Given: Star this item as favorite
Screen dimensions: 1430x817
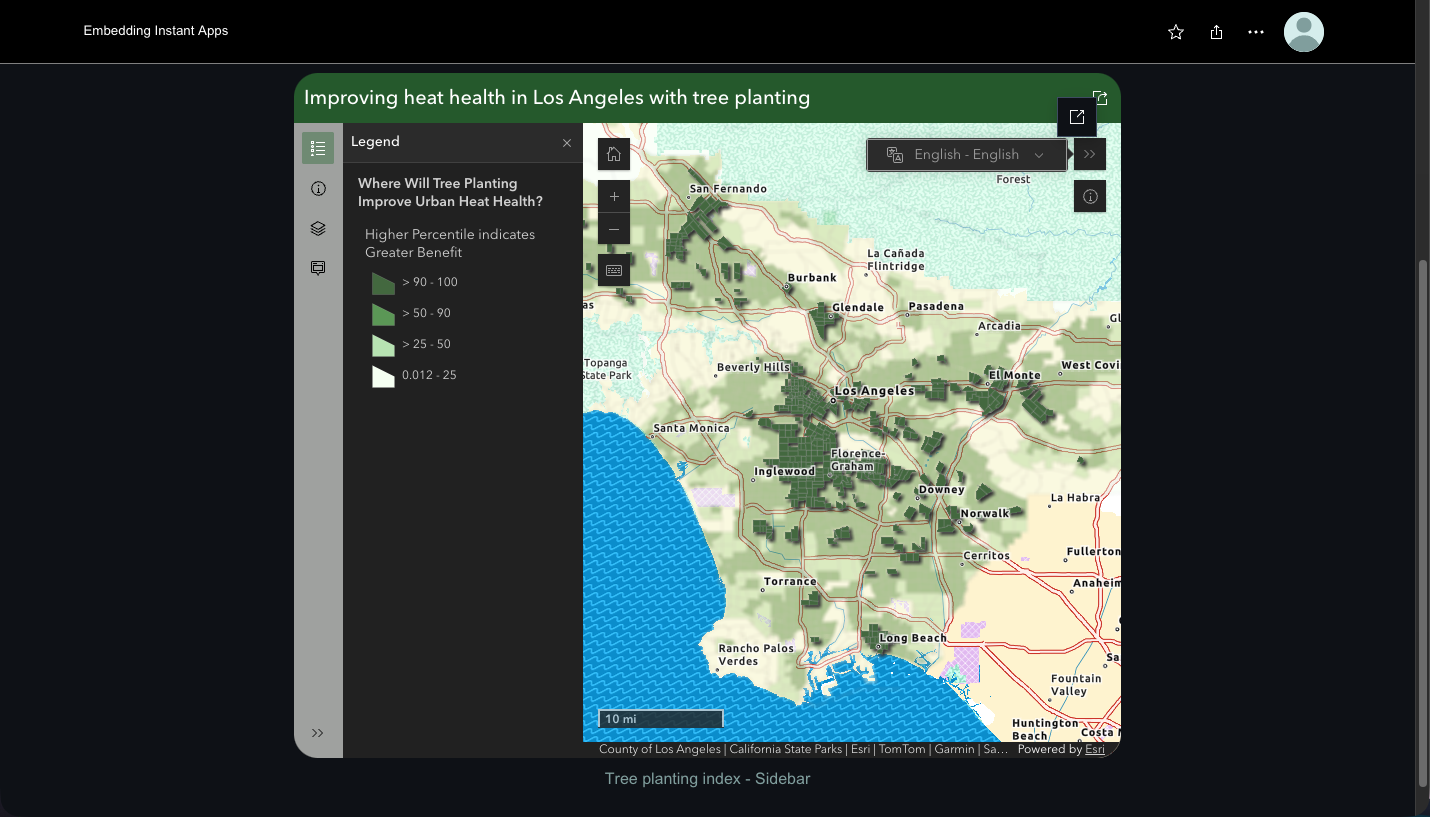Looking at the screenshot, I should 1175,31.
